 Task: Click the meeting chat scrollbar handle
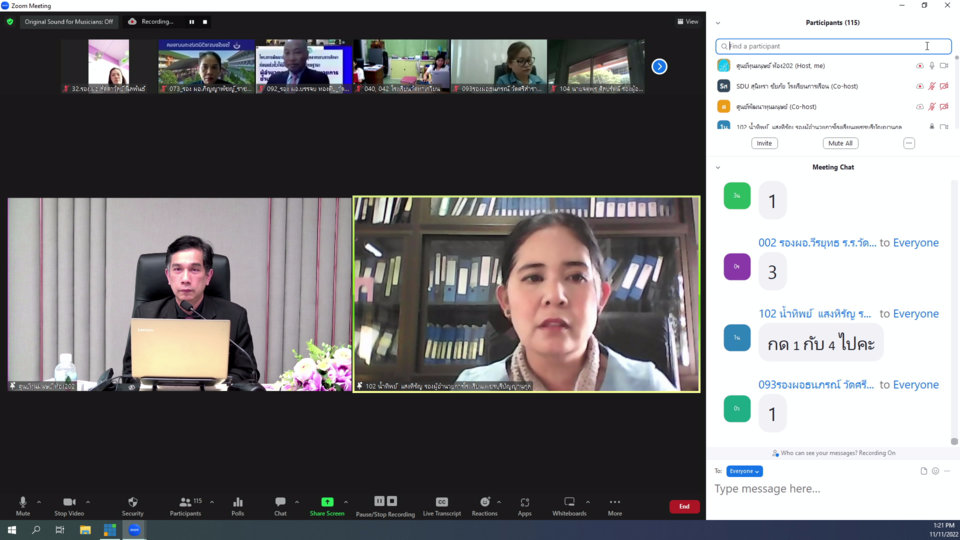[954, 441]
